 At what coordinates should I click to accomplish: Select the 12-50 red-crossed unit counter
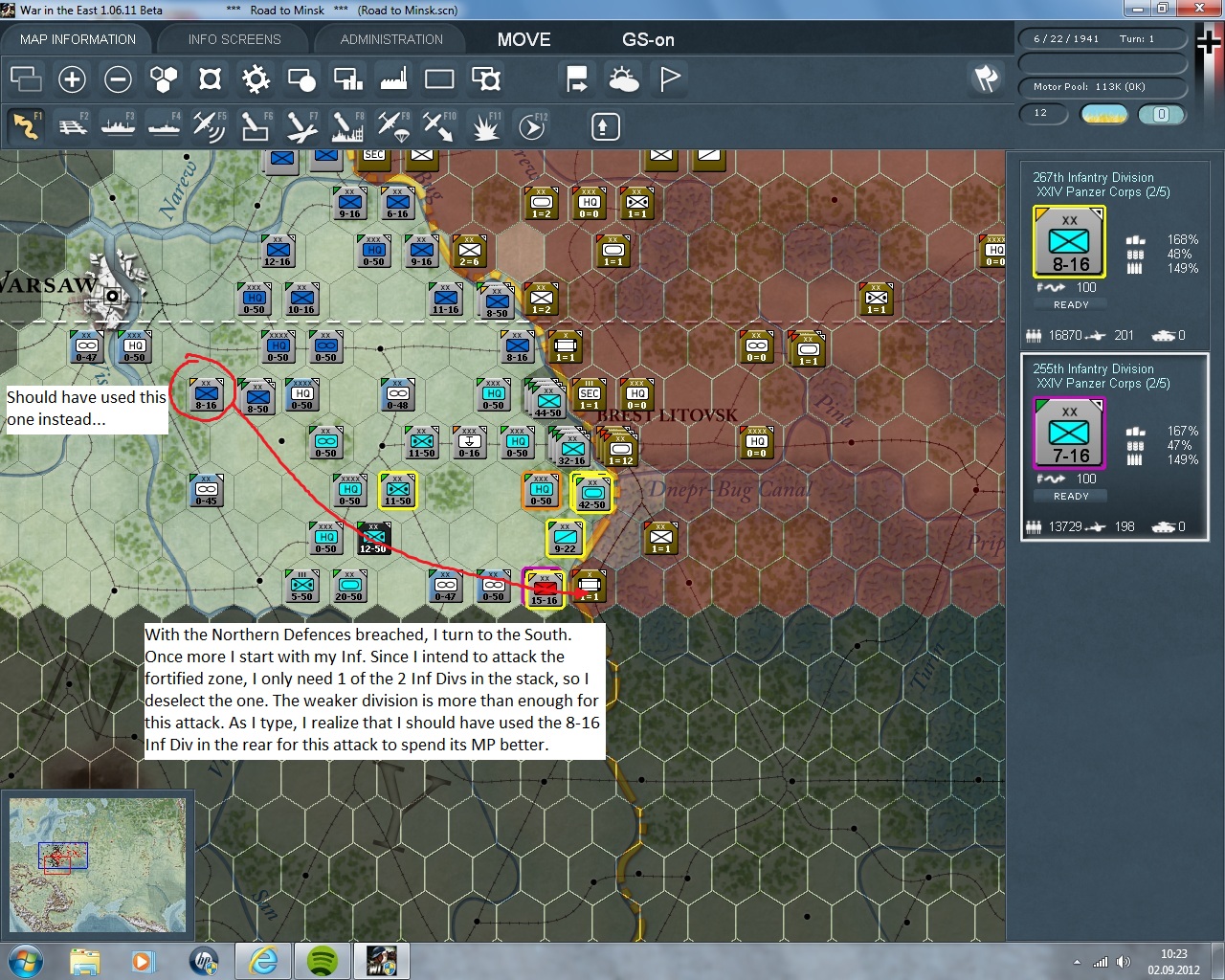[x=373, y=538]
